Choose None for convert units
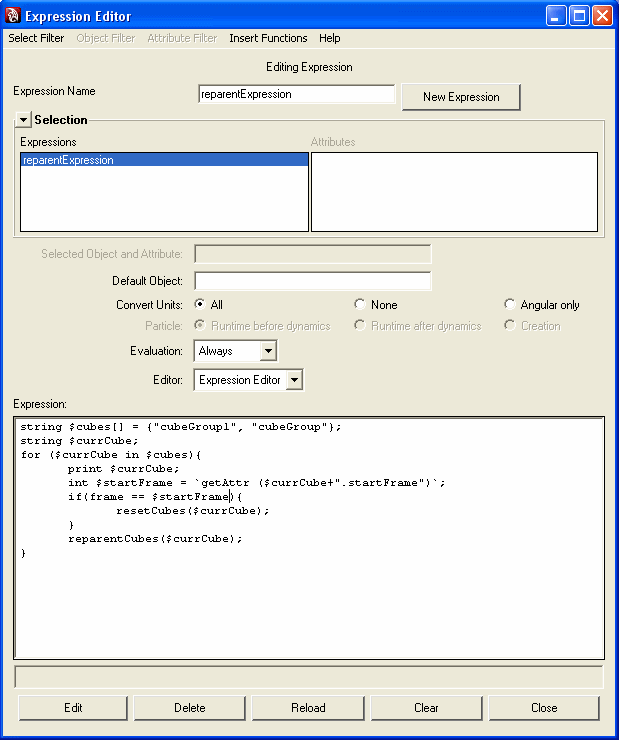This screenshot has height=740, width=619. (360, 304)
